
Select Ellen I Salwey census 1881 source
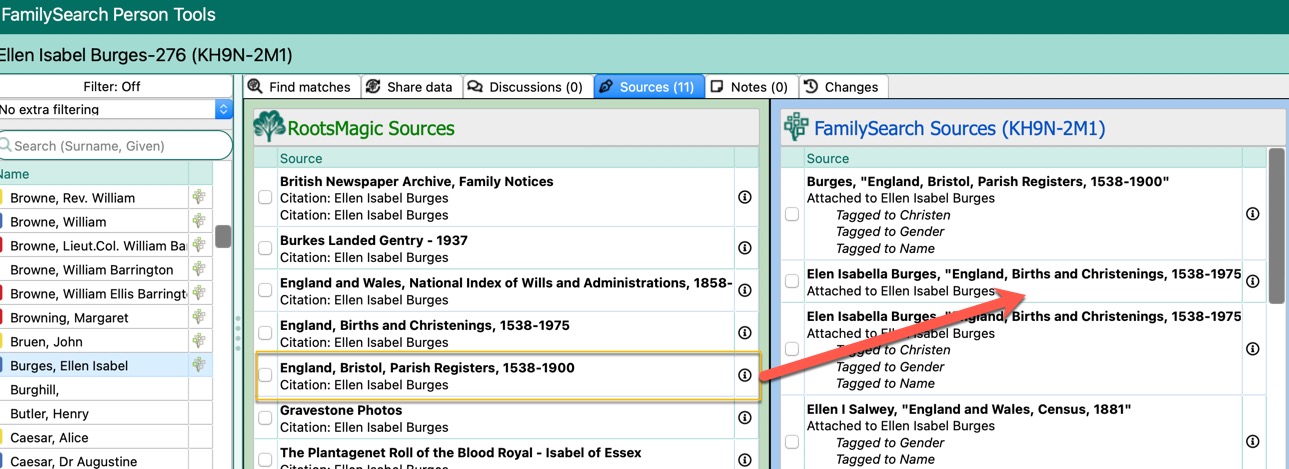1024,435
